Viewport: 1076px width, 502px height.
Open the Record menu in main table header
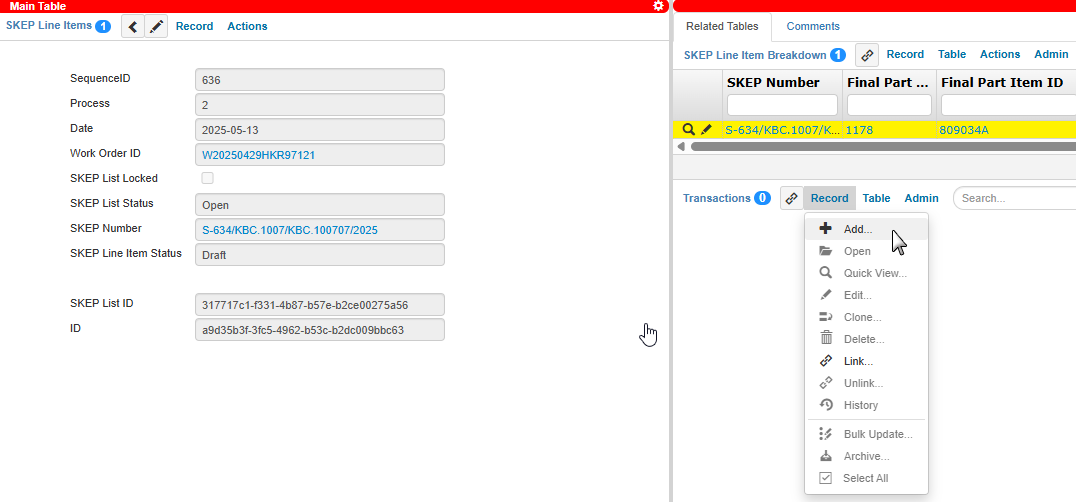point(194,27)
